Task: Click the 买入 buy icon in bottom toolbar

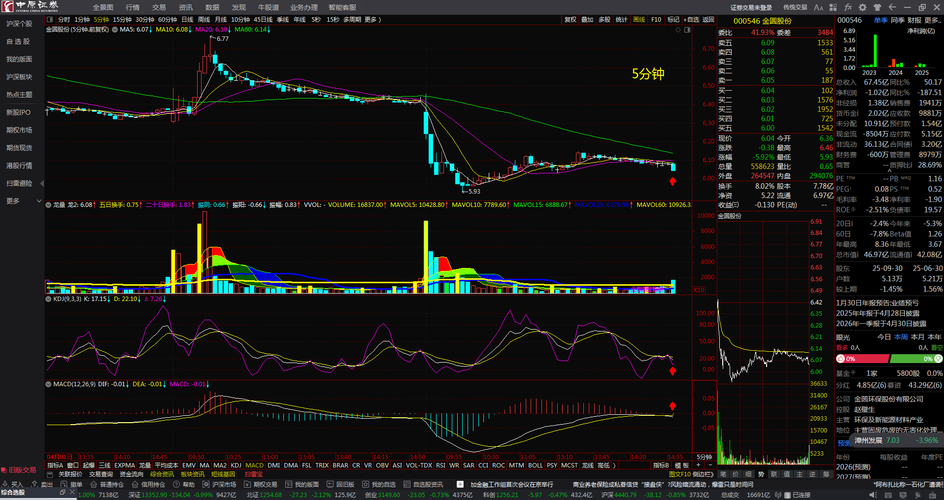Action: [x=5, y=484]
